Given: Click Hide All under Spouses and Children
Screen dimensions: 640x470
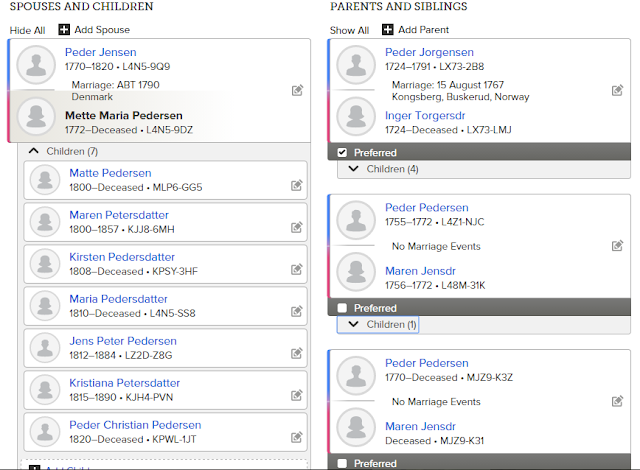Looking at the screenshot, I should coord(27,31).
